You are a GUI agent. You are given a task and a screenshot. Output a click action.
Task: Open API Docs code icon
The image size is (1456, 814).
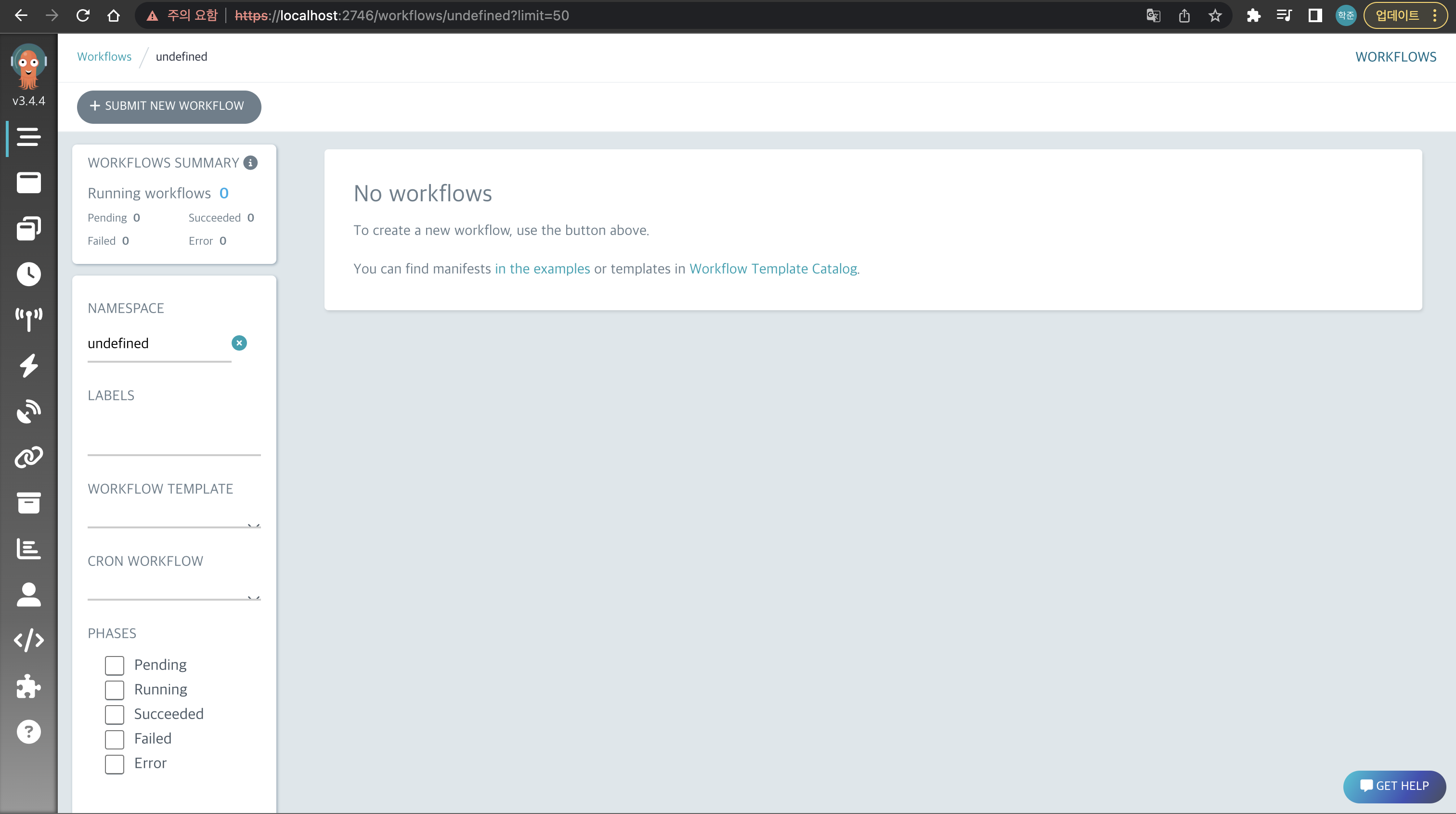(x=28, y=640)
